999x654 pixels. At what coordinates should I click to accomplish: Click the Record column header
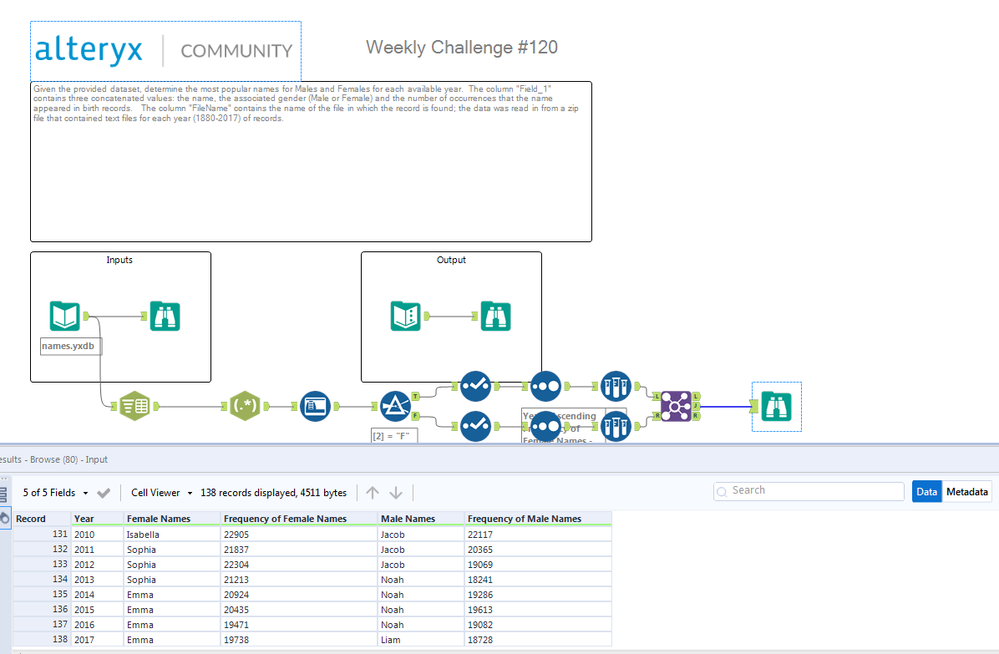click(x=41, y=518)
